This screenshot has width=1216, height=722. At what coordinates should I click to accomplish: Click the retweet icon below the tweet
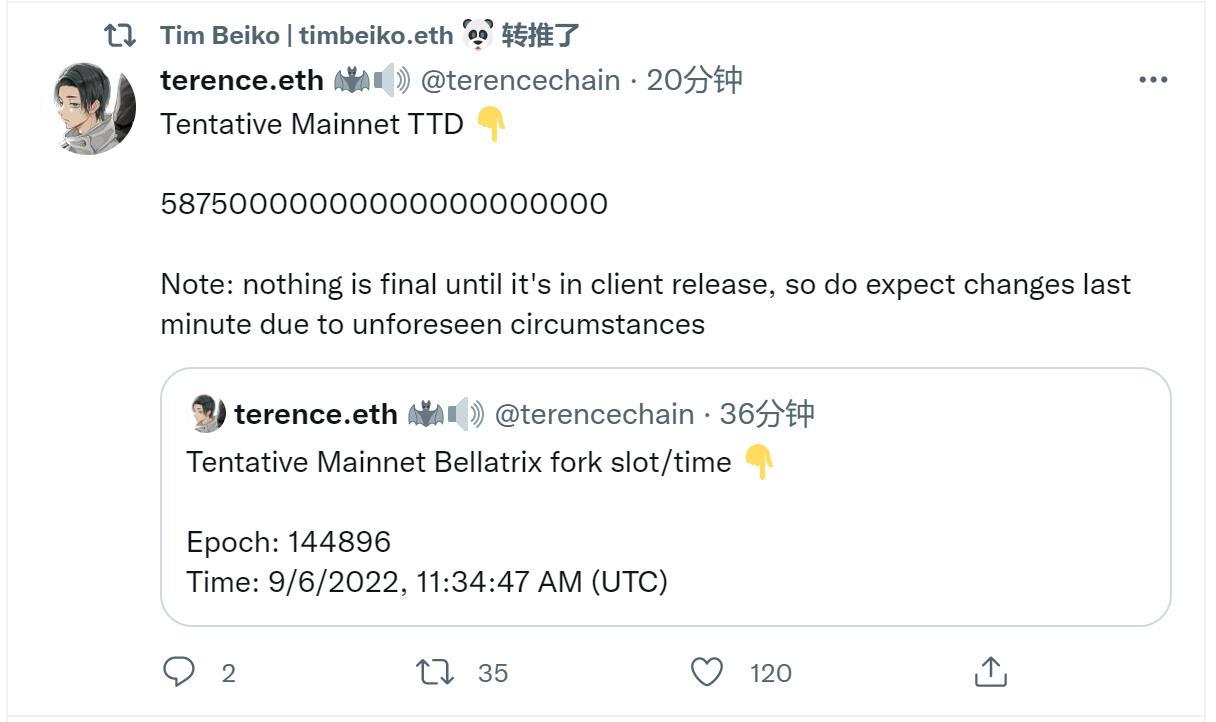tap(436, 672)
